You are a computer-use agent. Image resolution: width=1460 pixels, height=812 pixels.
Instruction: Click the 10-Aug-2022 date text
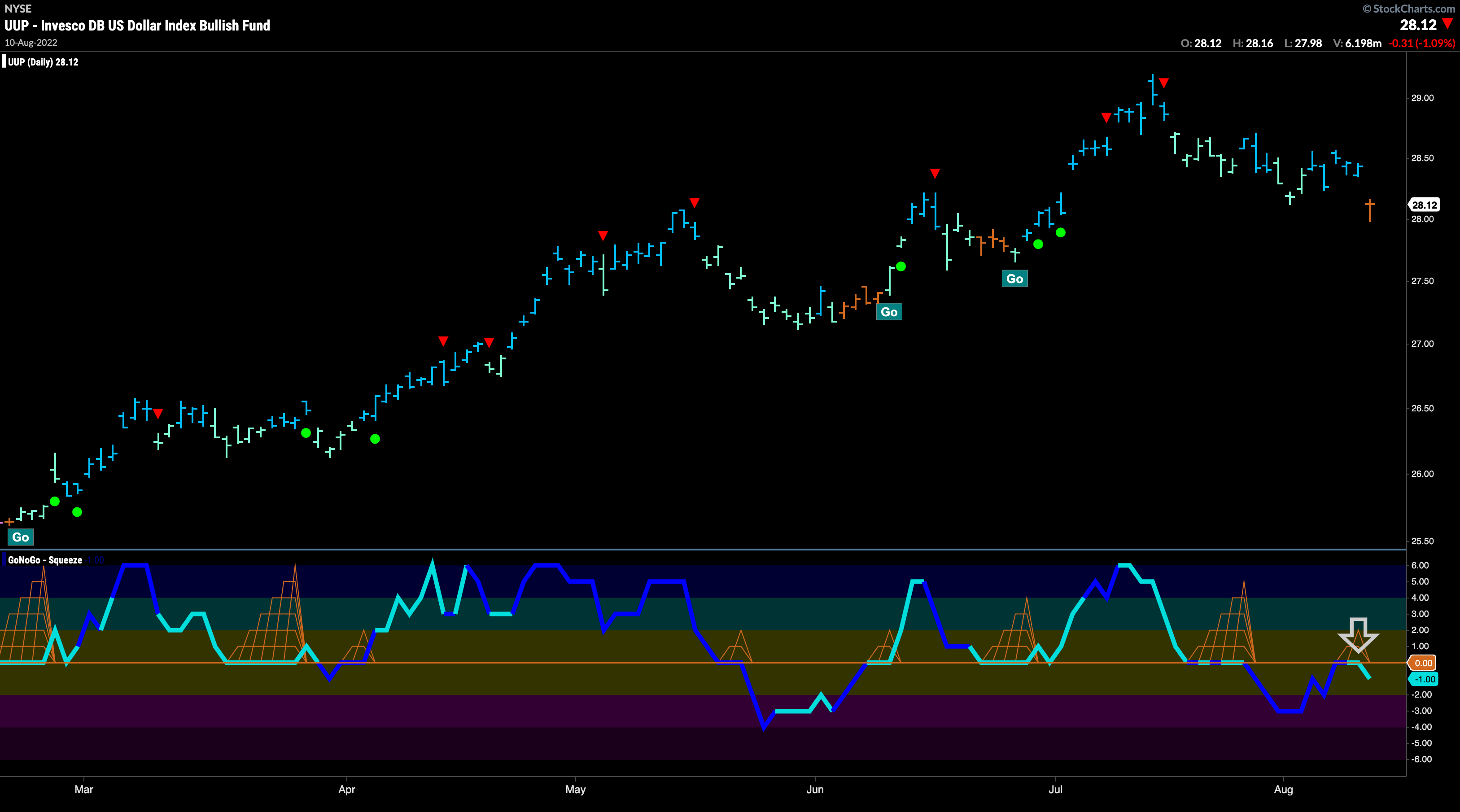point(31,43)
